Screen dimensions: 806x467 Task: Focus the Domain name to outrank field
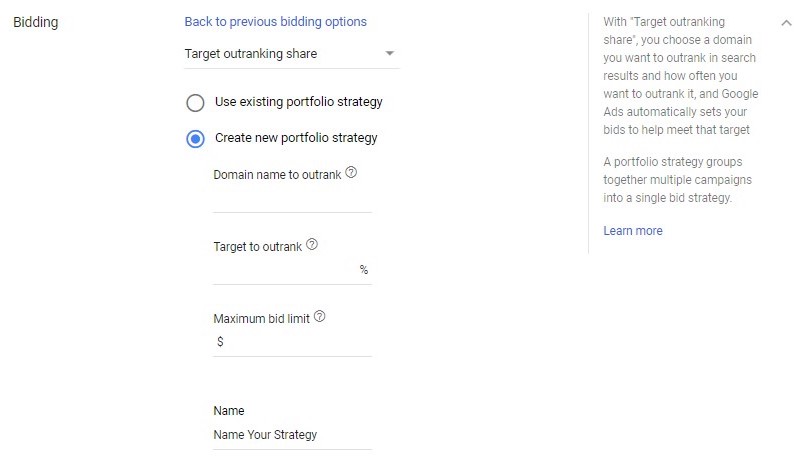[x=292, y=199]
